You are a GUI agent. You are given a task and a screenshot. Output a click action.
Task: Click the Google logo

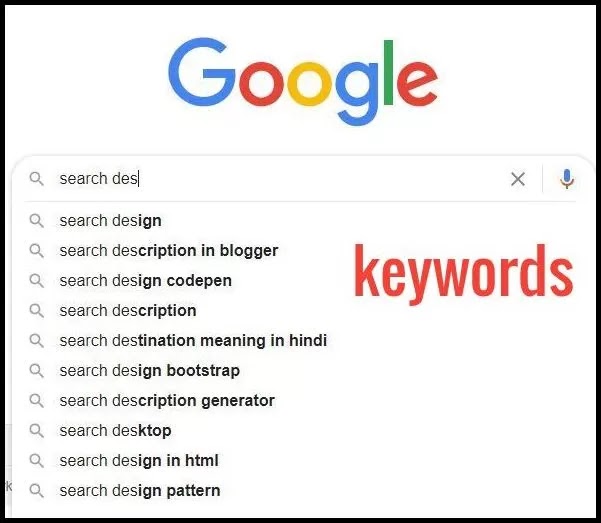tap(303, 81)
